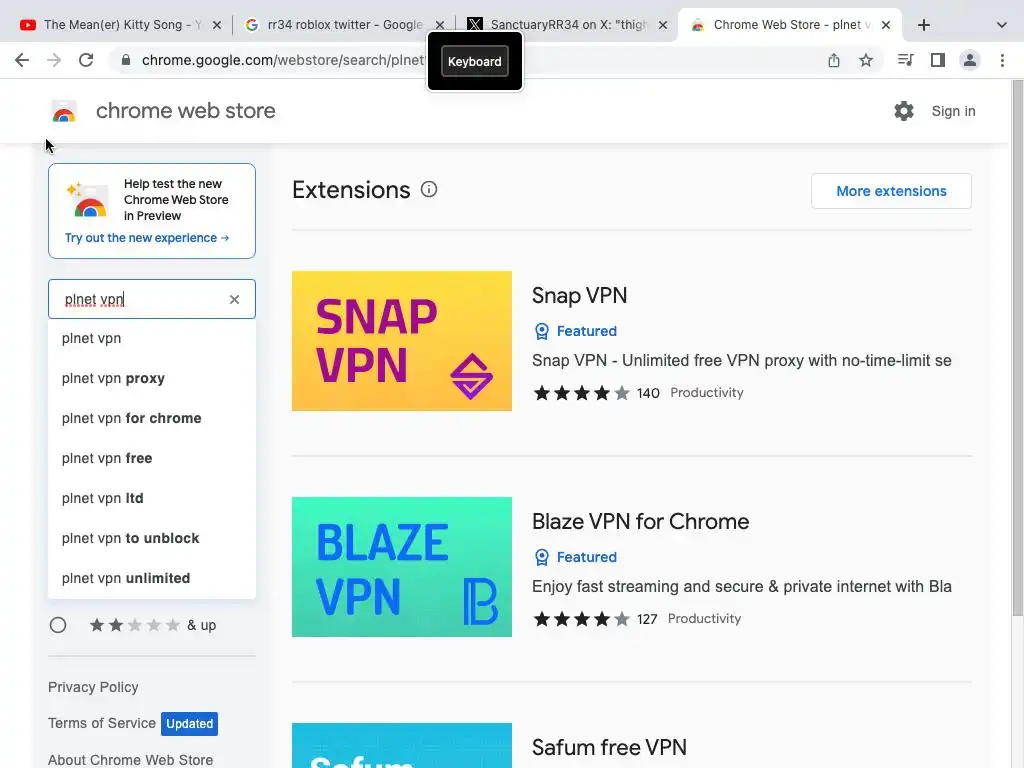Choose suggestion 'plnet vpn for chrome'
This screenshot has height=768, width=1024.
click(152, 418)
